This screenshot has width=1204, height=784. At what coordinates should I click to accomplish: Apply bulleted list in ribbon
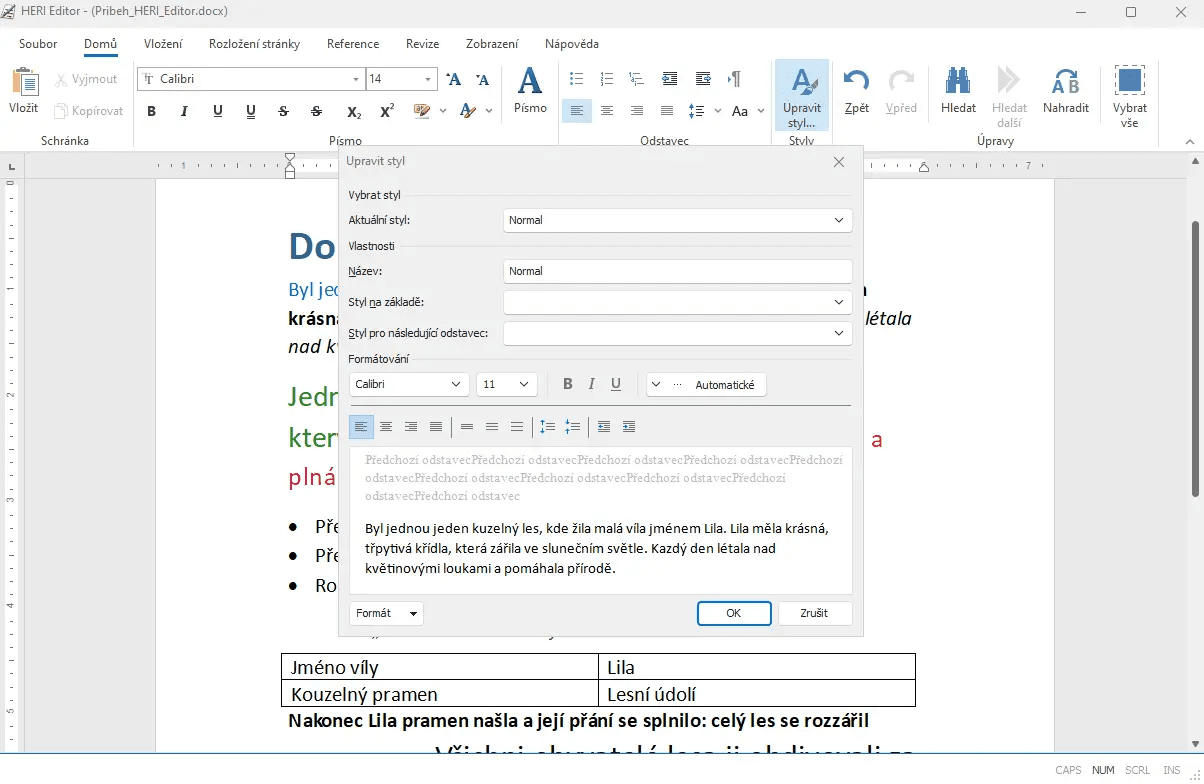pyautogui.click(x=576, y=79)
